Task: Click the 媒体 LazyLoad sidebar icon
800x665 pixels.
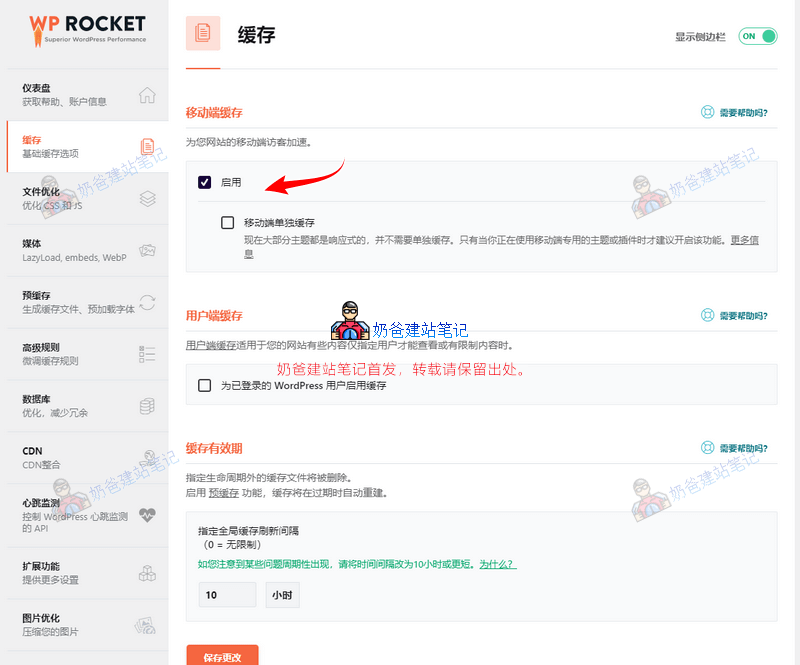Action: (x=147, y=250)
